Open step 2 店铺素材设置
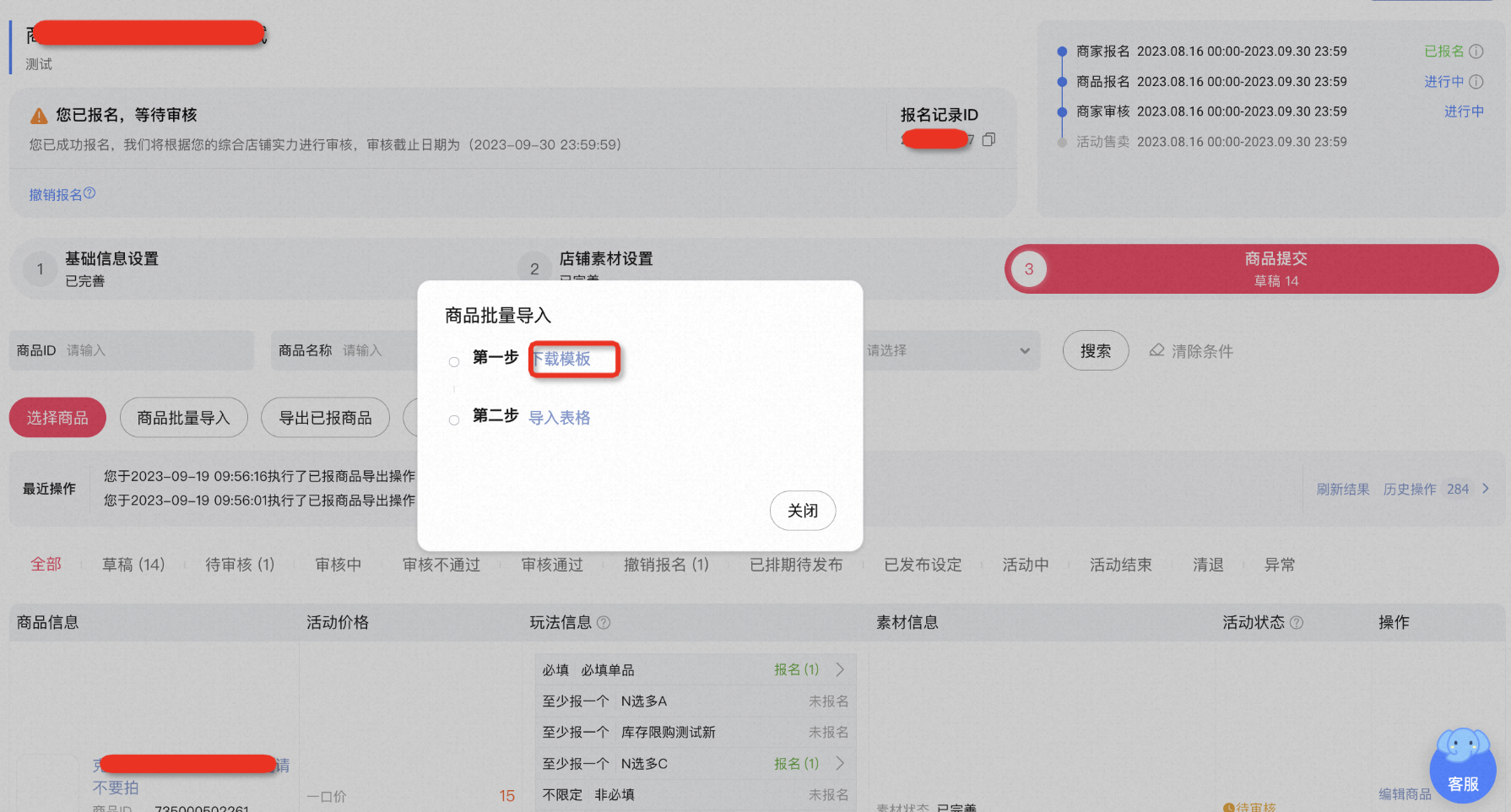The image size is (1511, 812). click(x=606, y=259)
